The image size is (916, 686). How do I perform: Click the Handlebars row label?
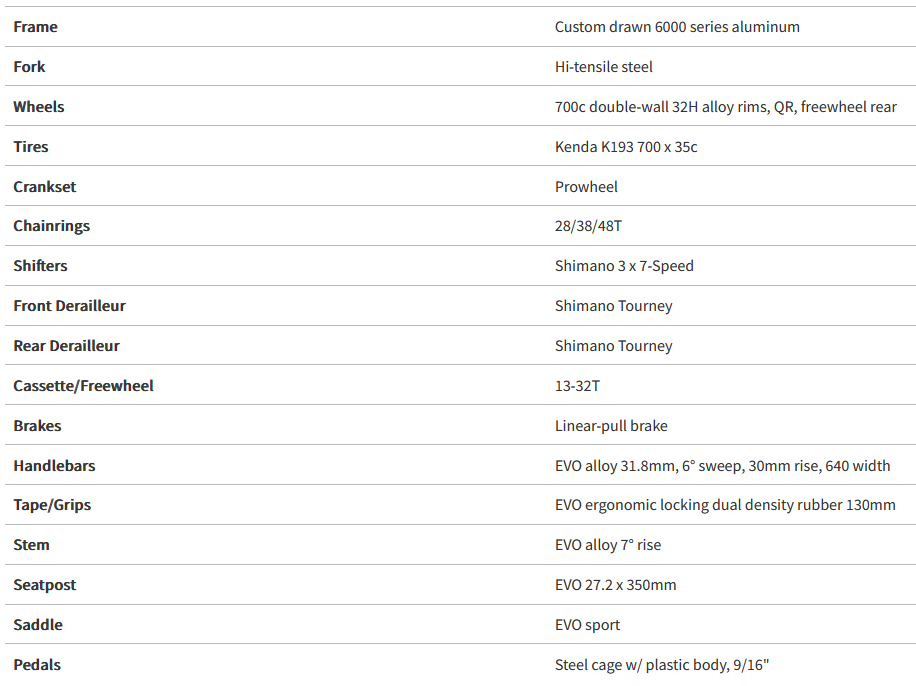click(x=54, y=466)
